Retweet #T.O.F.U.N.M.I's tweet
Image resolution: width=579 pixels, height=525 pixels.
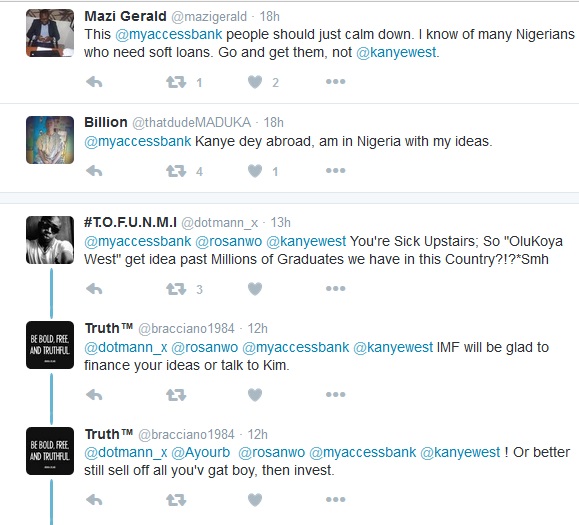coord(176,288)
